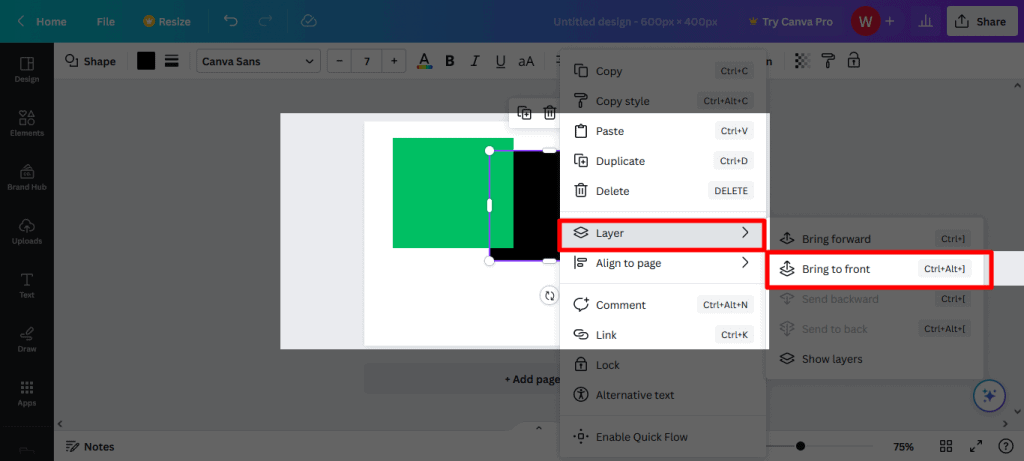Click the Canva magic assistant button
This screenshot has width=1024, height=461.
(x=989, y=396)
